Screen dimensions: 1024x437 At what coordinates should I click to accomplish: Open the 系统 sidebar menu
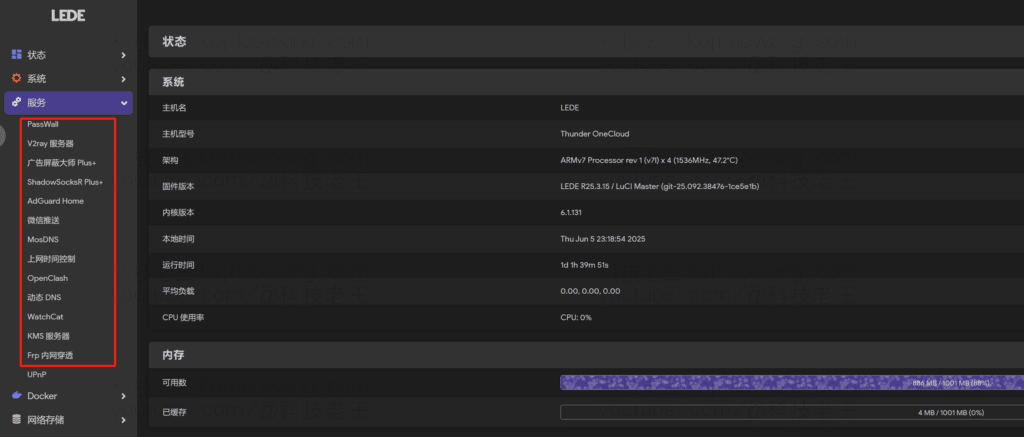[69, 79]
